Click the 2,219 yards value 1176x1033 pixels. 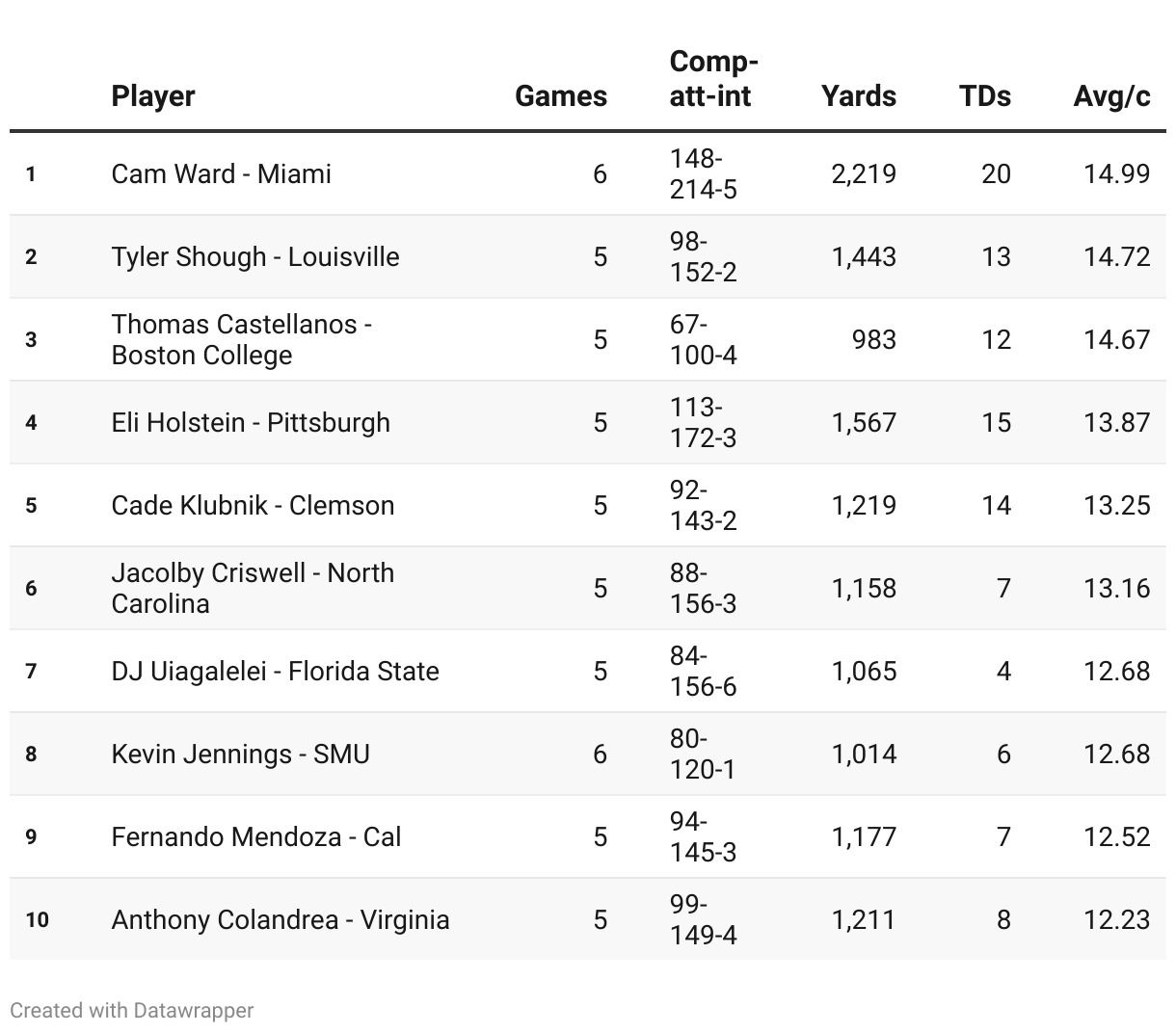pos(863,173)
